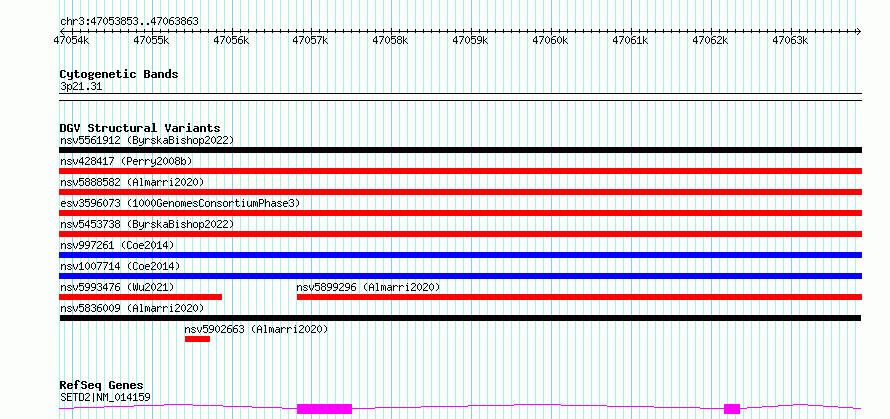
Task: Click the red nsv428417 variant bar
Action: coord(460,171)
